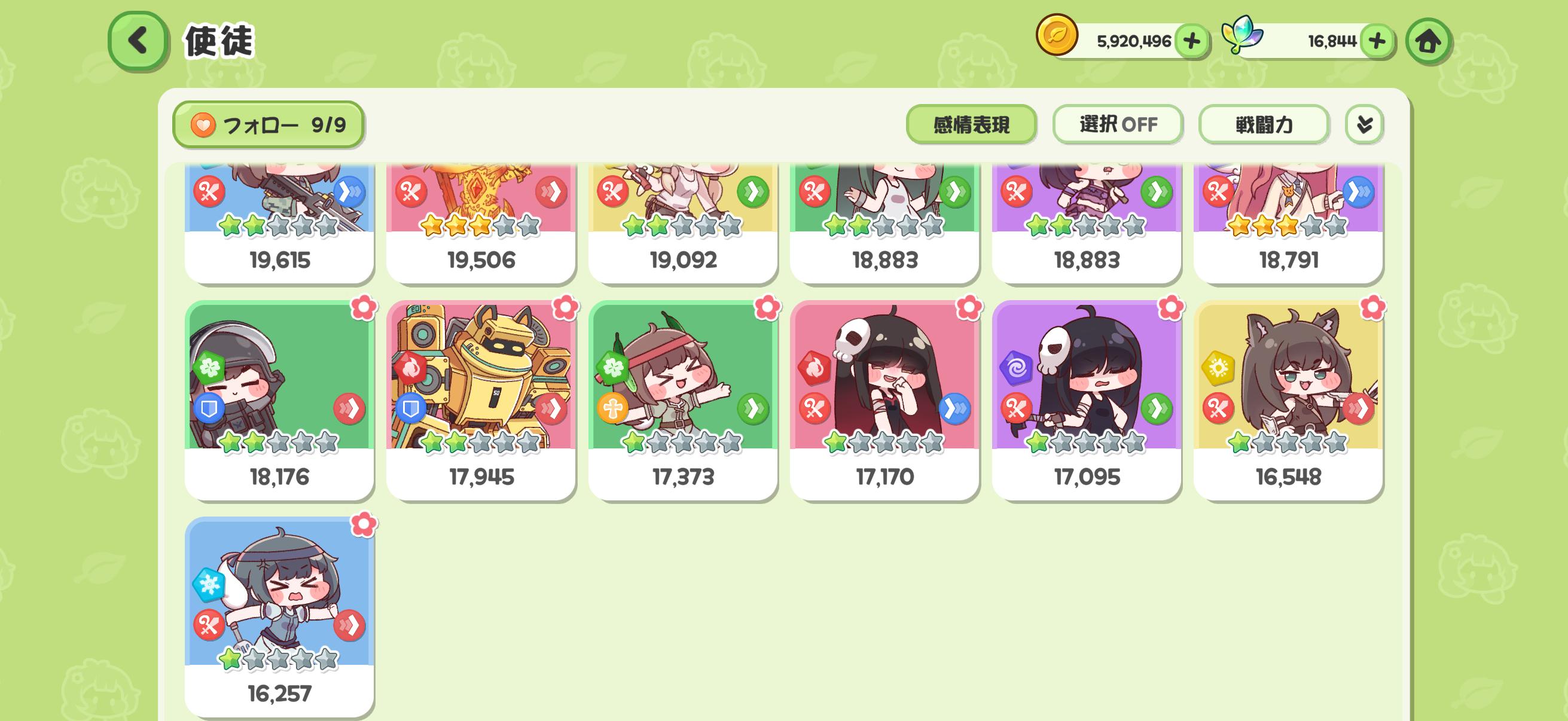
Task: Toggle the 感情表現 emotion display button
Action: click(971, 125)
